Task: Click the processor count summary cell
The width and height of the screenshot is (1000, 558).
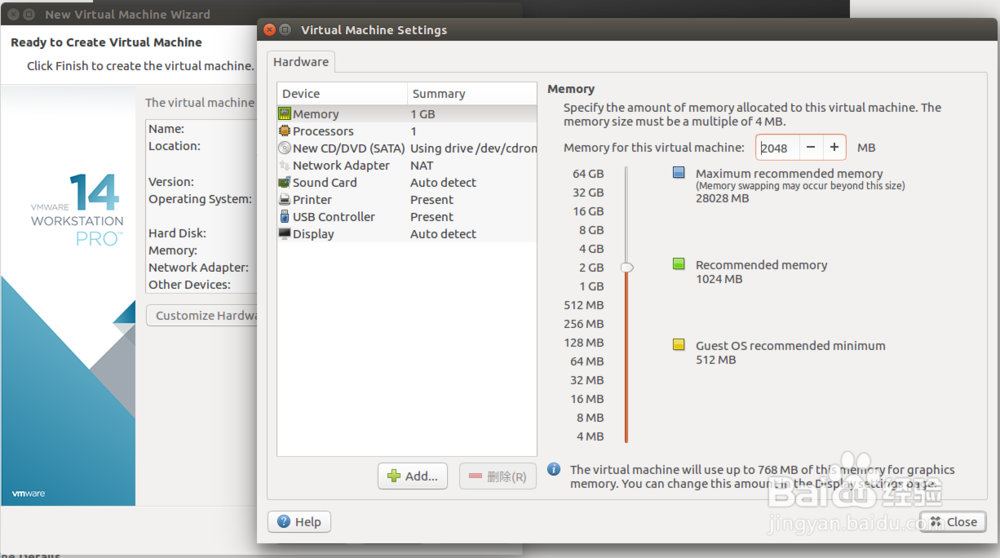Action: (x=413, y=131)
